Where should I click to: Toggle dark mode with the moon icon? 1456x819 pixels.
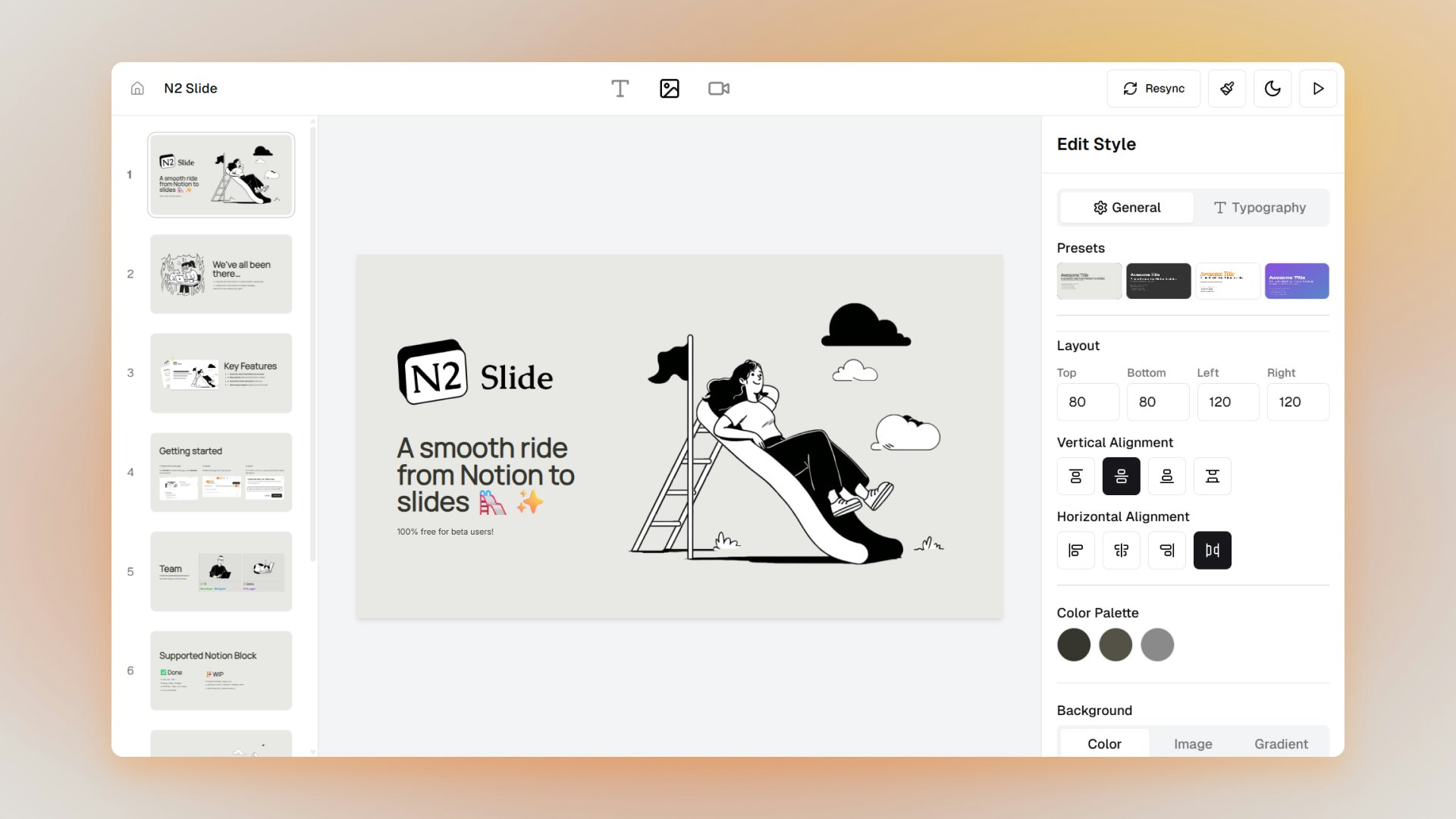1272,88
